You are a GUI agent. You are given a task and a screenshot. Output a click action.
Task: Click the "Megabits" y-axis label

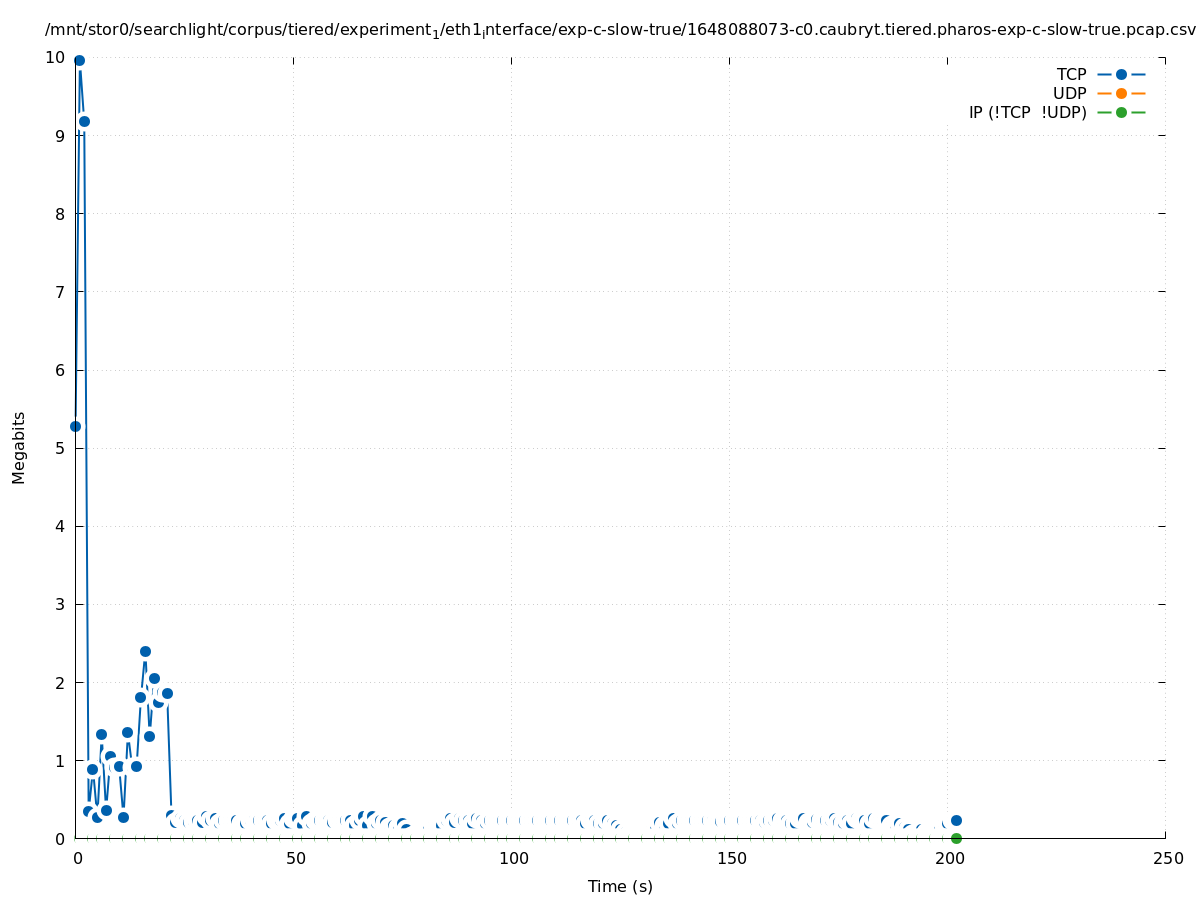[19, 447]
